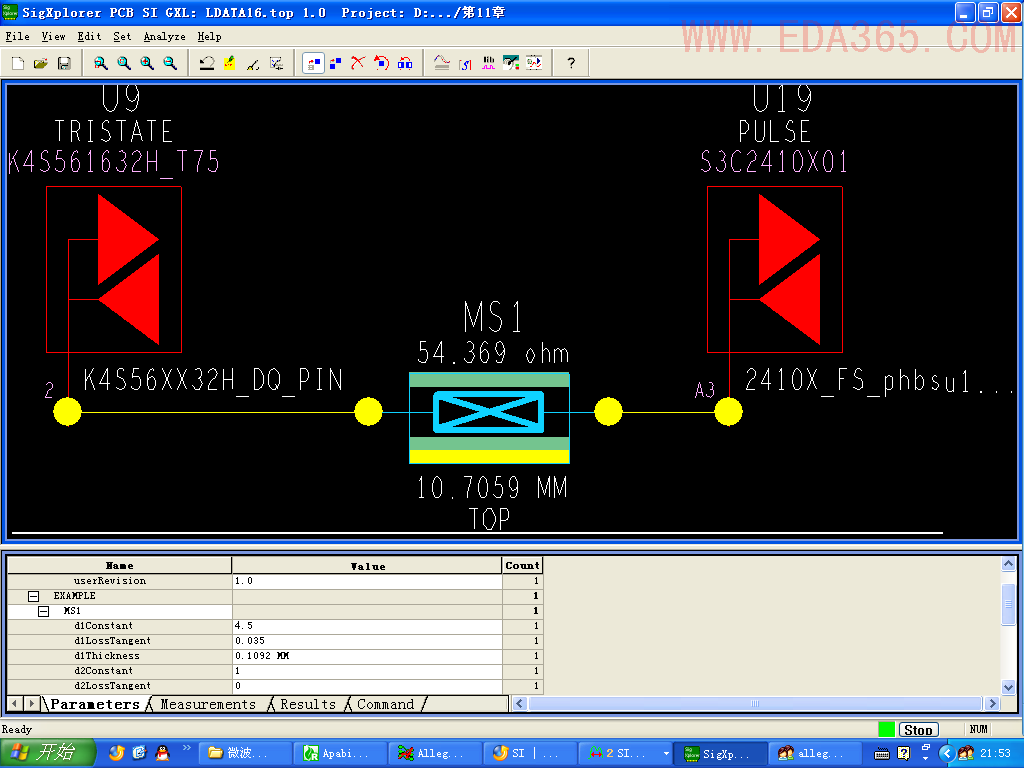Click the New file toolbar icon
Viewport: 1024px width, 768px height.
18,63
